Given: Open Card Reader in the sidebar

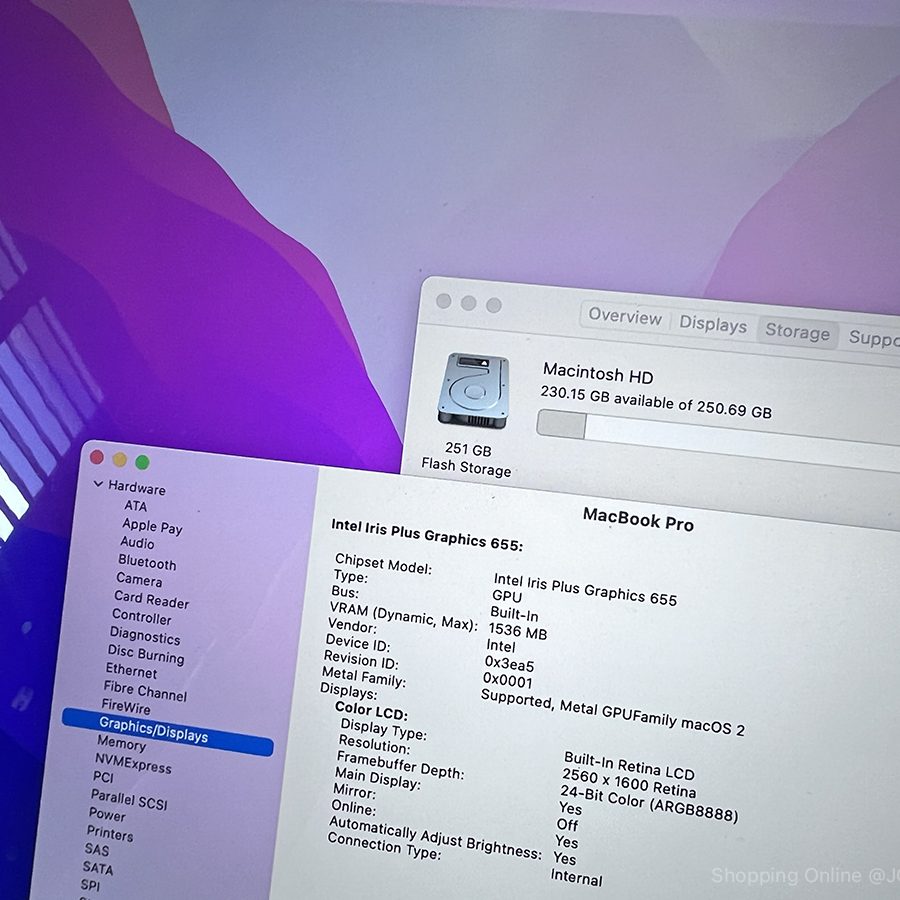Looking at the screenshot, I should tap(152, 599).
